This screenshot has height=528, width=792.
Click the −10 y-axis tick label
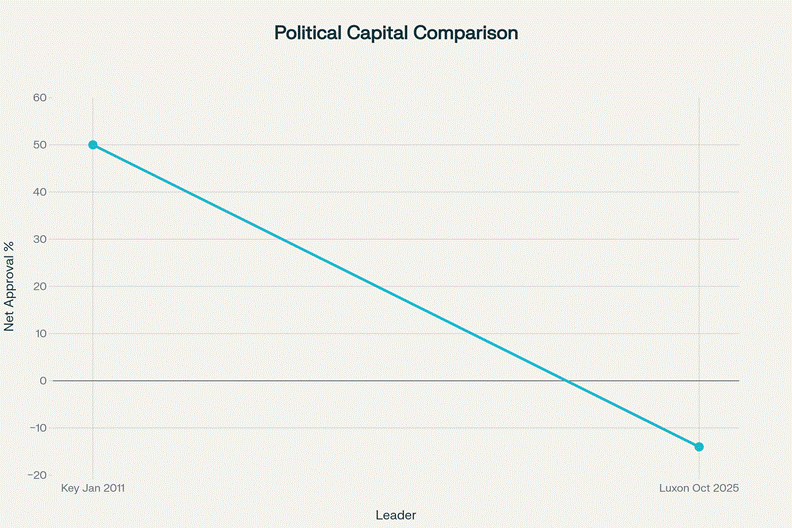point(37,428)
